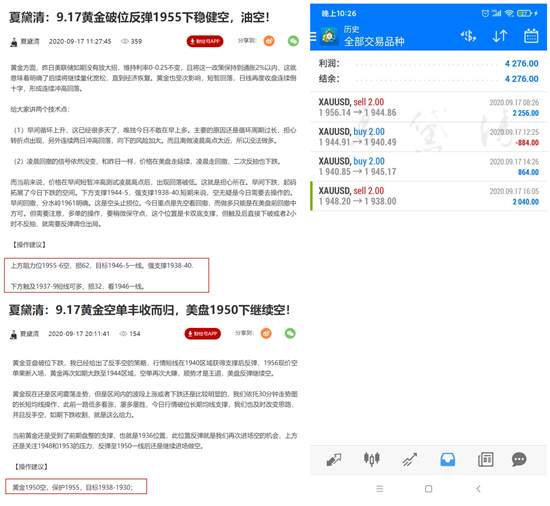Click the trade time 2020.09.17 08:26
The height and width of the screenshot is (506, 550).
coord(514,102)
